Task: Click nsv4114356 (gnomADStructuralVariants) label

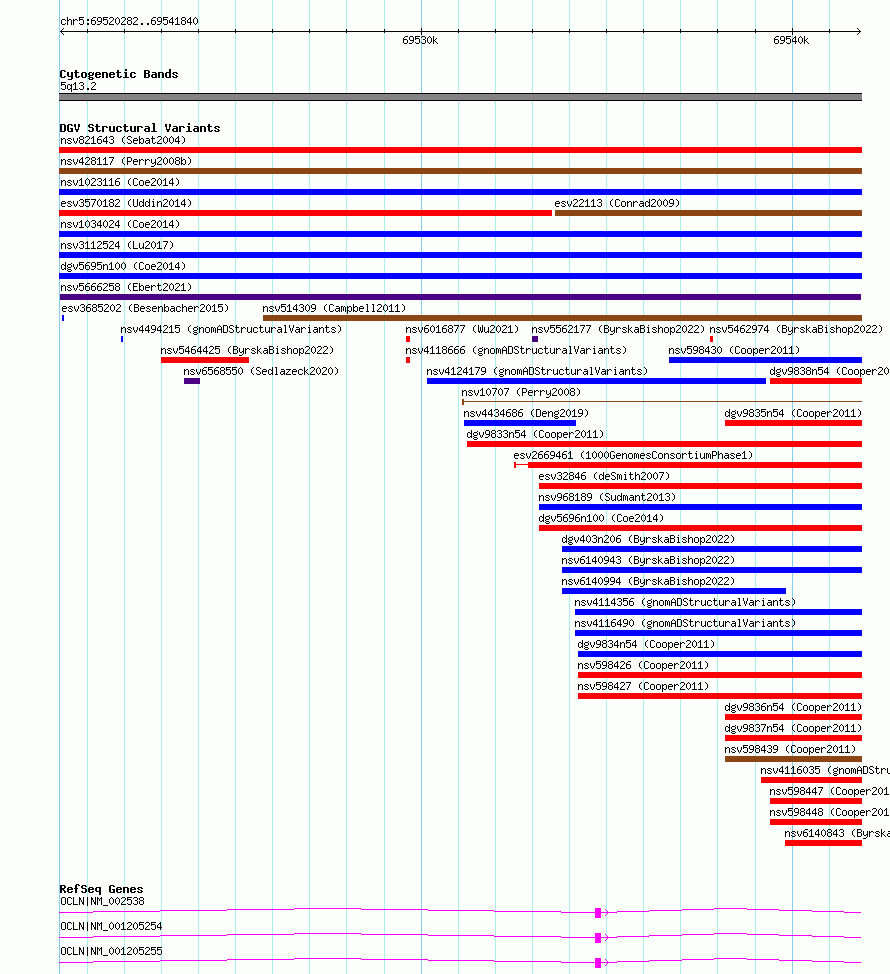Action: point(685,604)
